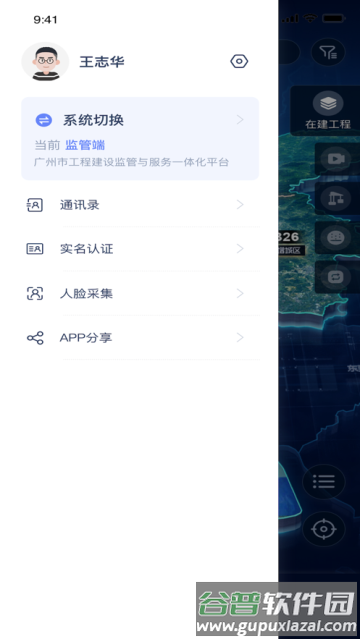Select the 在建工程 layers icon

tap(328, 104)
